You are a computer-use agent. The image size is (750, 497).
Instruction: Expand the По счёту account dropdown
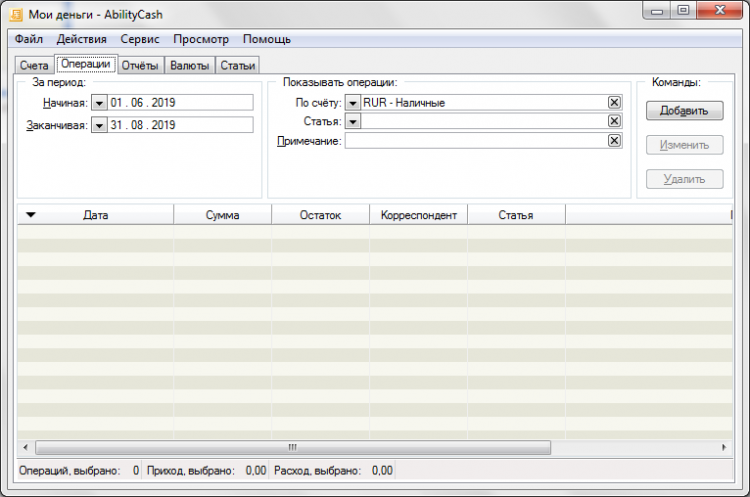352,103
